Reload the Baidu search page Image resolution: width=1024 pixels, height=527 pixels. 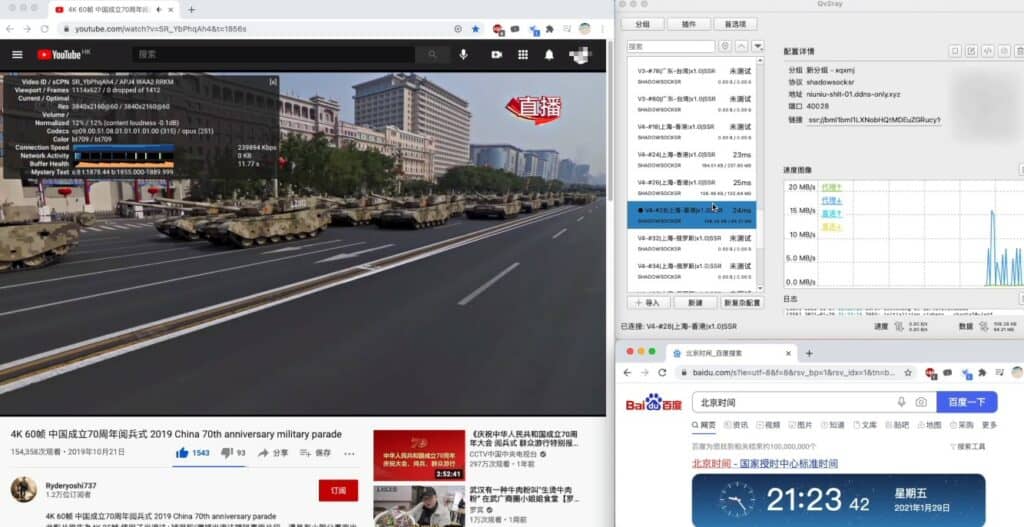pyautogui.click(x=662, y=372)
